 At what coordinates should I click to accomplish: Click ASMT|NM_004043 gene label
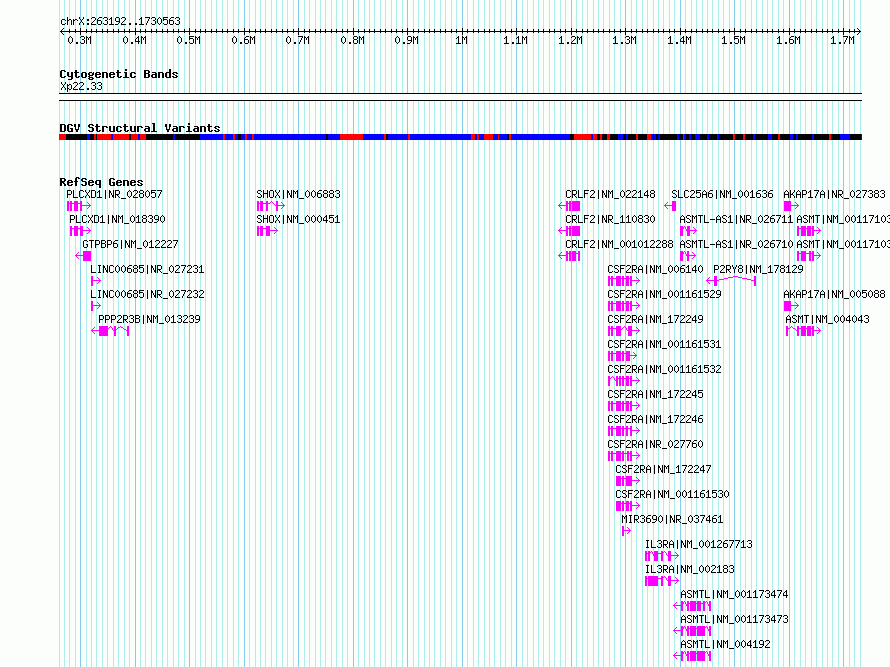(x=828, y=319)
